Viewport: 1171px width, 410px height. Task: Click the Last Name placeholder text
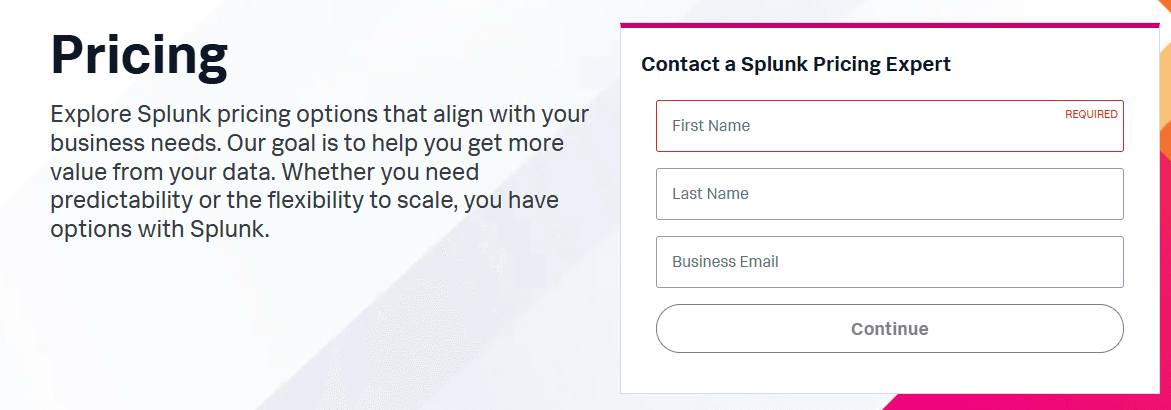click(710, 194)
